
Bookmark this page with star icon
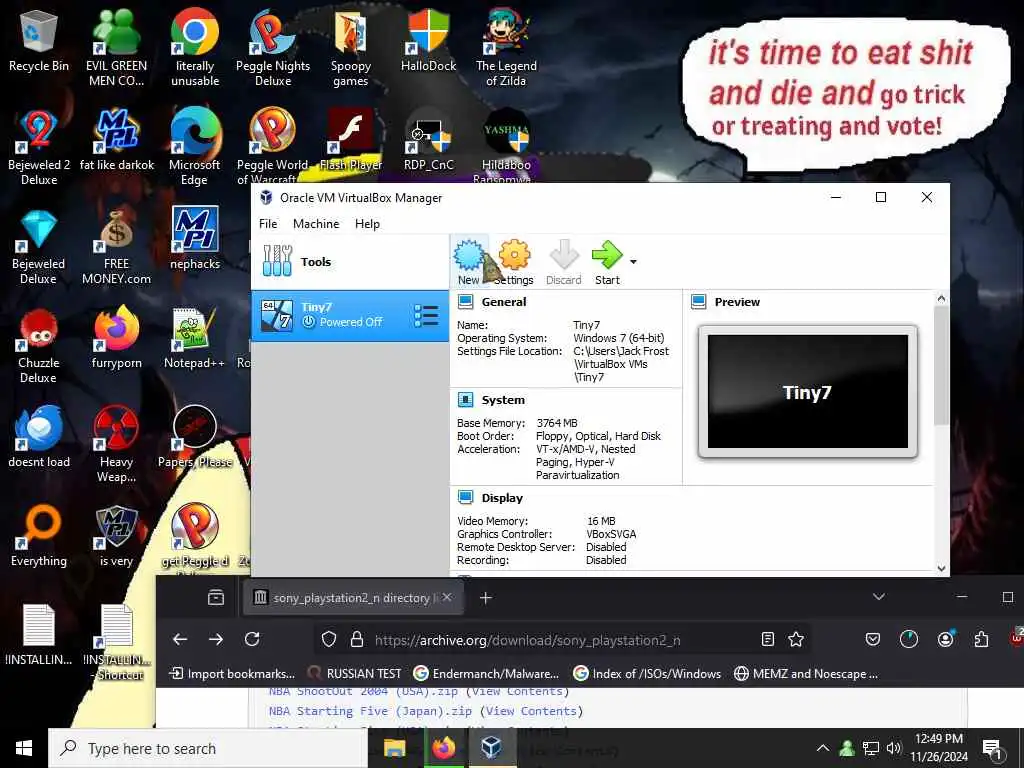[x=795, y=639]
